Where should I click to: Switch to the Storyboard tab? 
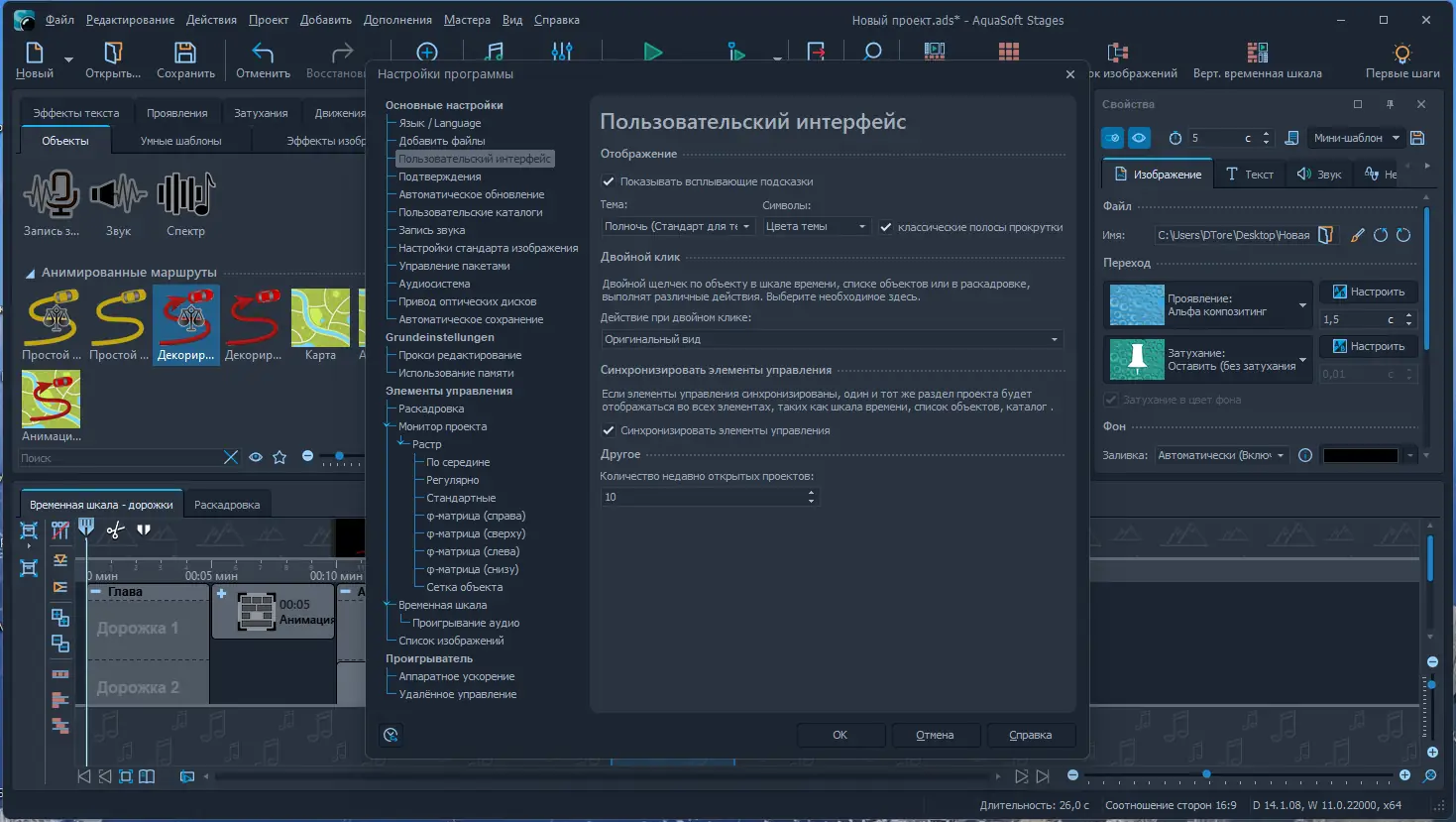(x=227, y=505)
